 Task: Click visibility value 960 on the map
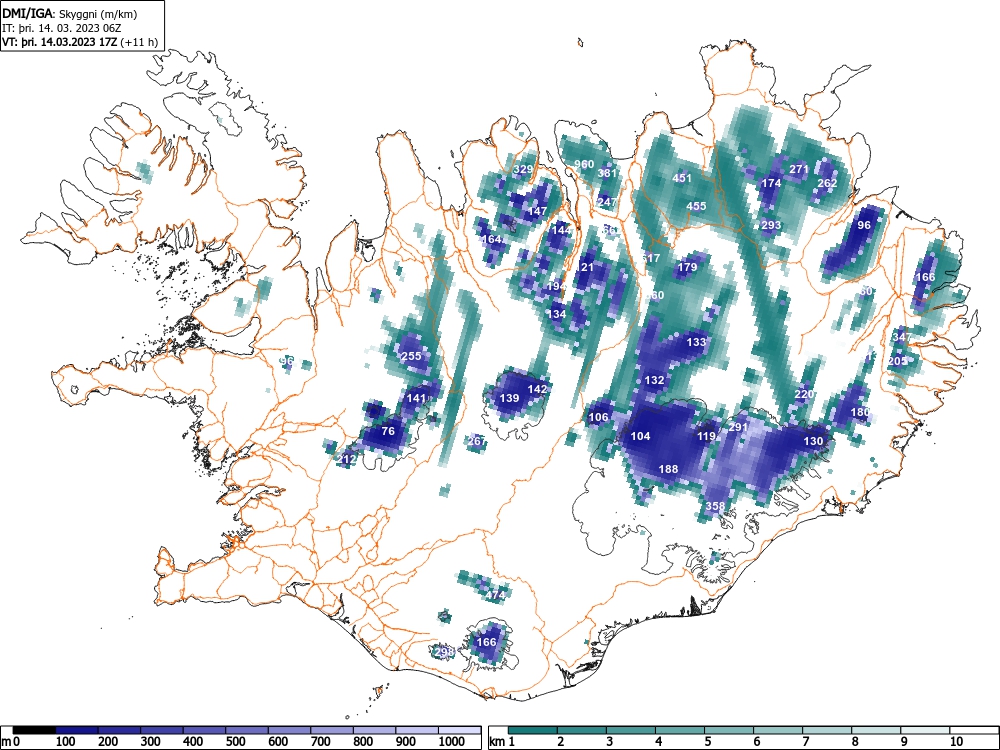[584, 164]
